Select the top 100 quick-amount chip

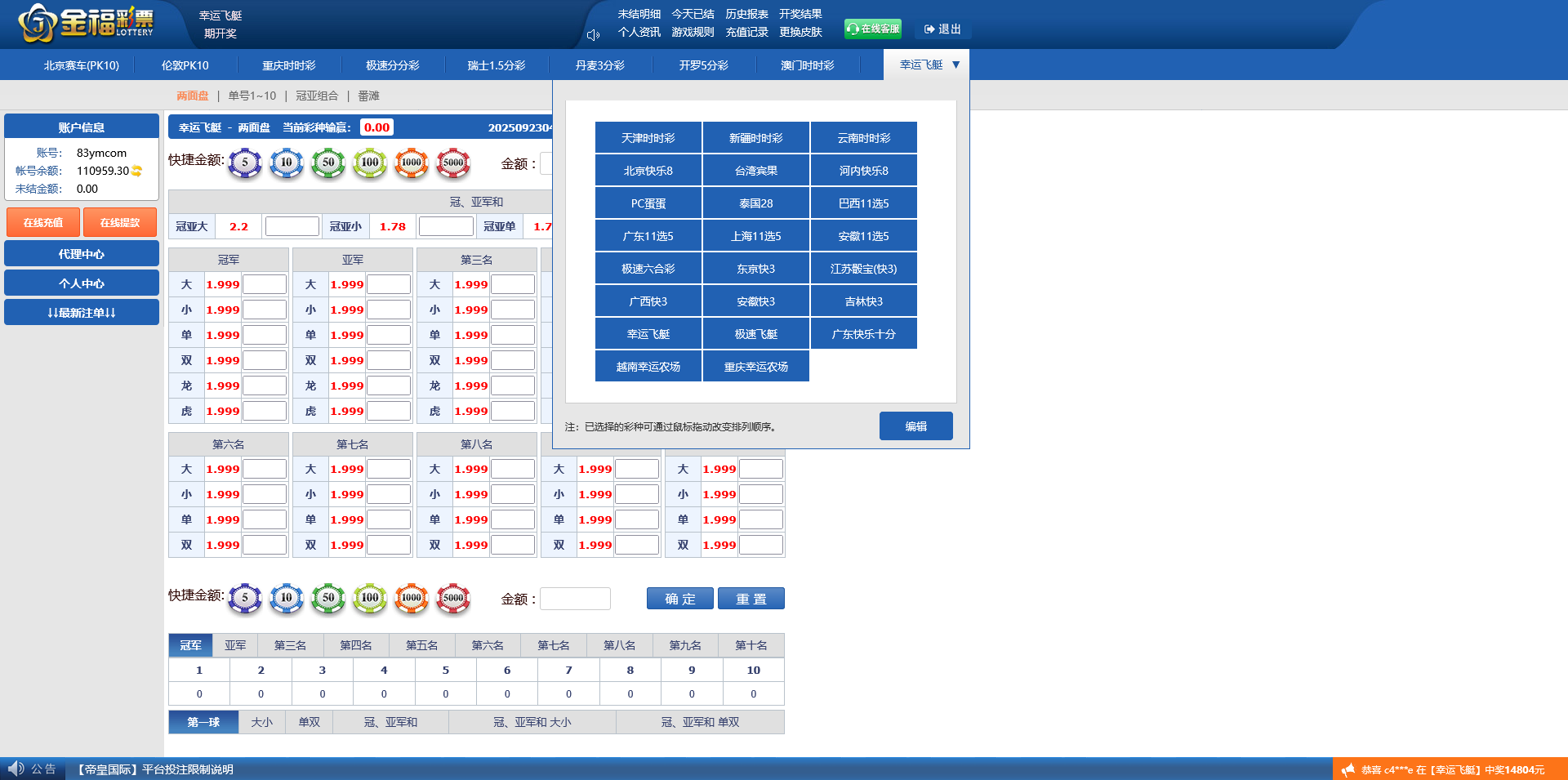(370, 163)
